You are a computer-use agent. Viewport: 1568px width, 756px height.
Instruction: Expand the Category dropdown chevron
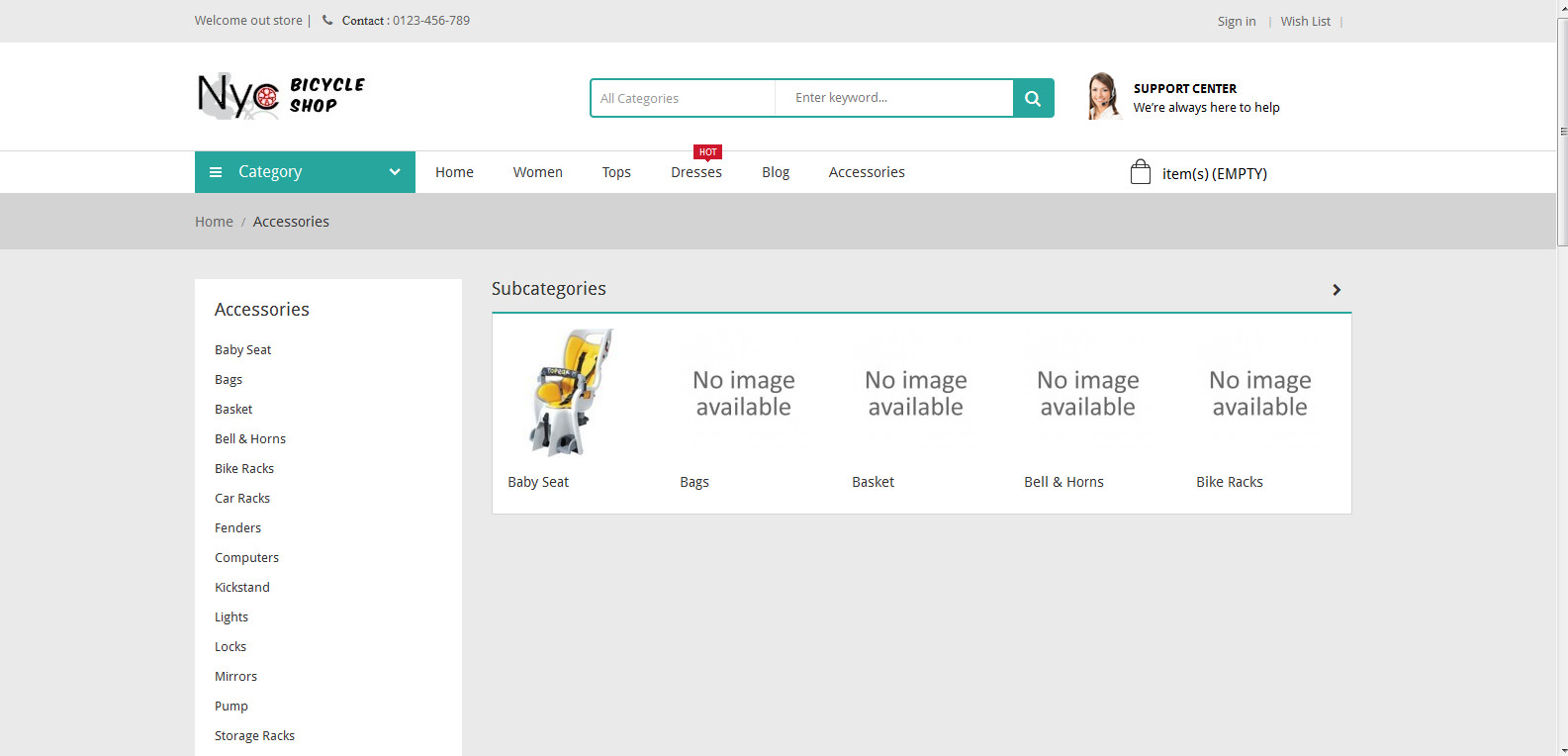[395, 172]
